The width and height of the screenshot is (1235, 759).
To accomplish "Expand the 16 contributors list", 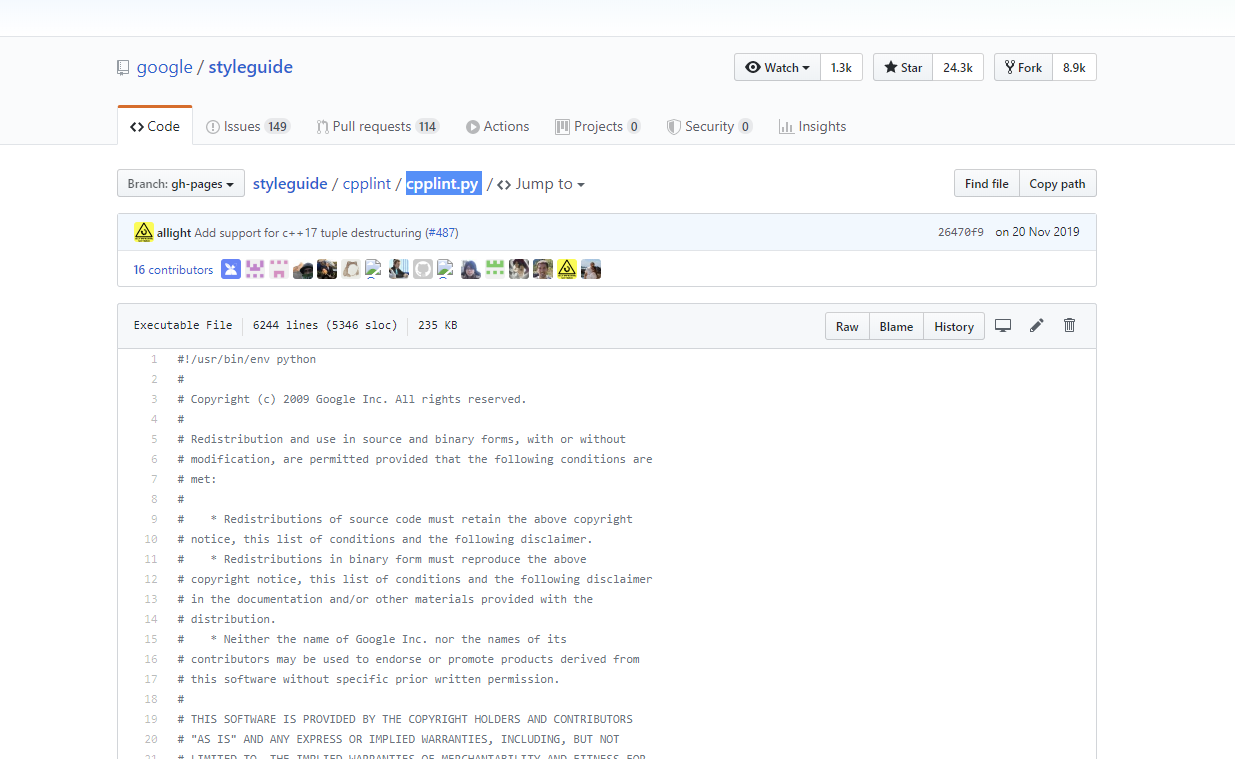I will coord(173,270).
